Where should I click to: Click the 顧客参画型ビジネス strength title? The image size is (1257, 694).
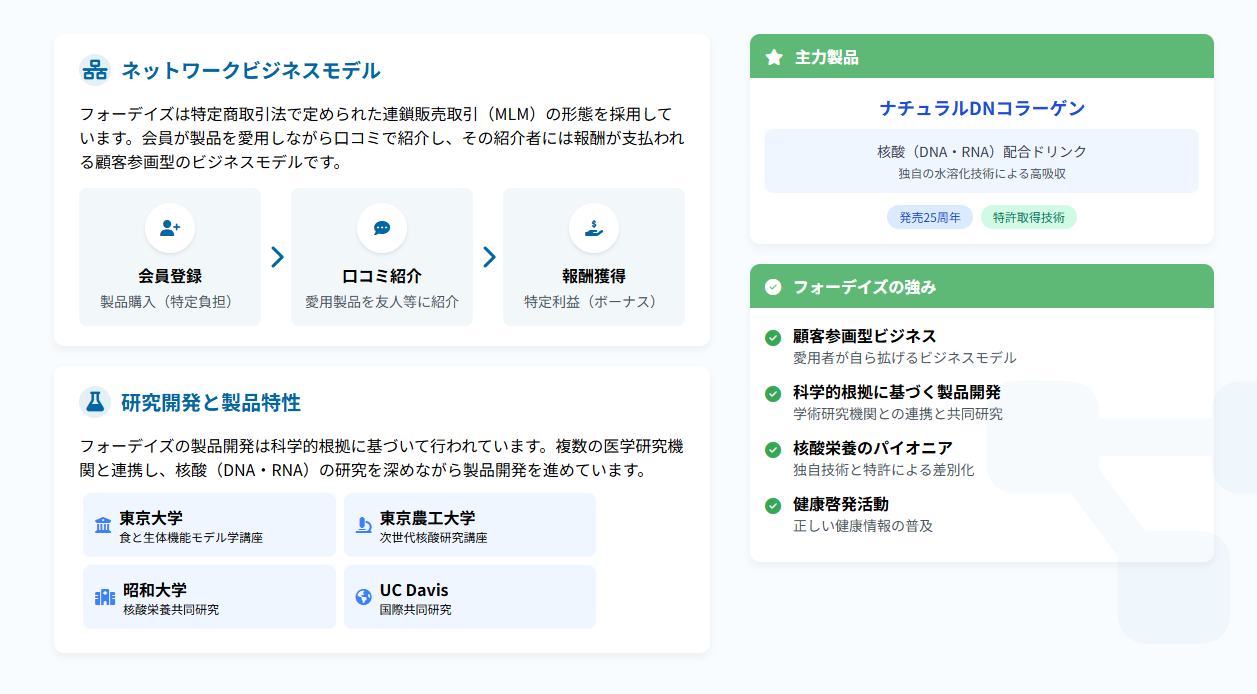click(865, 336)
